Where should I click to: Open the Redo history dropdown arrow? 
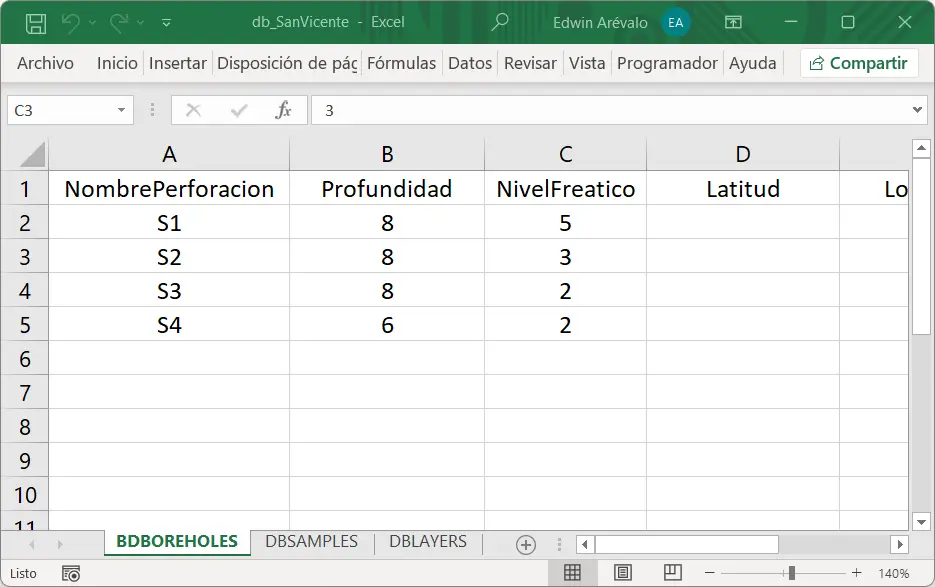pyautogui.click(x=141, y=23)
